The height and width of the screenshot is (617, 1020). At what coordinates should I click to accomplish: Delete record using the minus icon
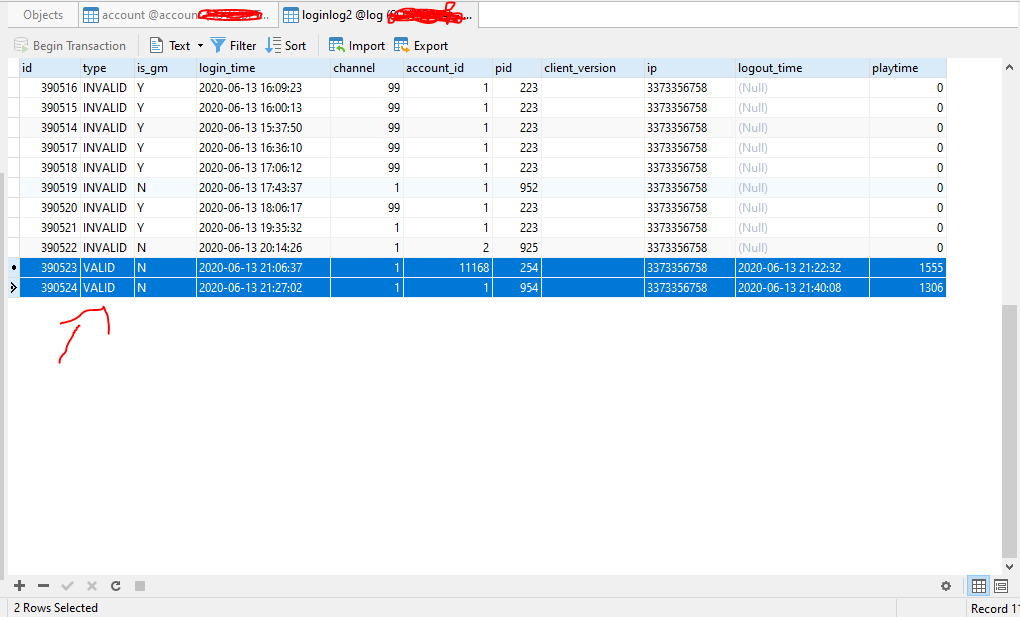44,586
